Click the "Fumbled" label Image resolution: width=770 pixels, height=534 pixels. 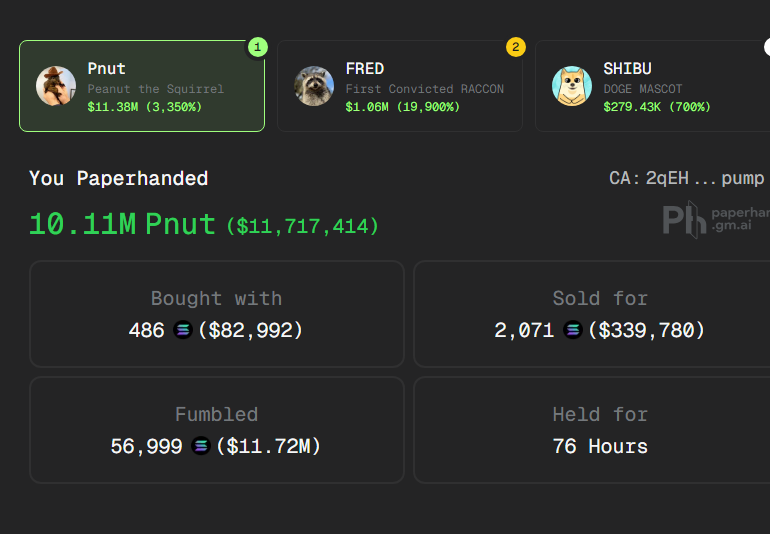tap(217, 415)
